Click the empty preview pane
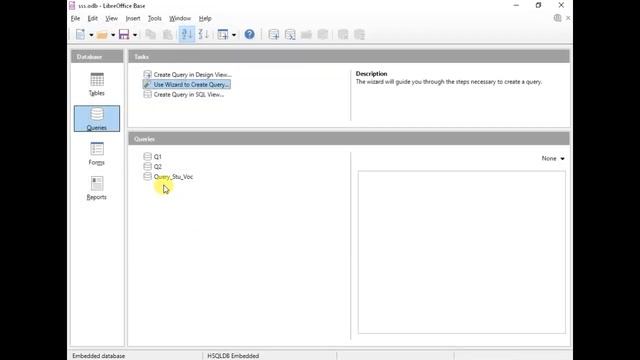The image size is (640, 360). [462, 252]
